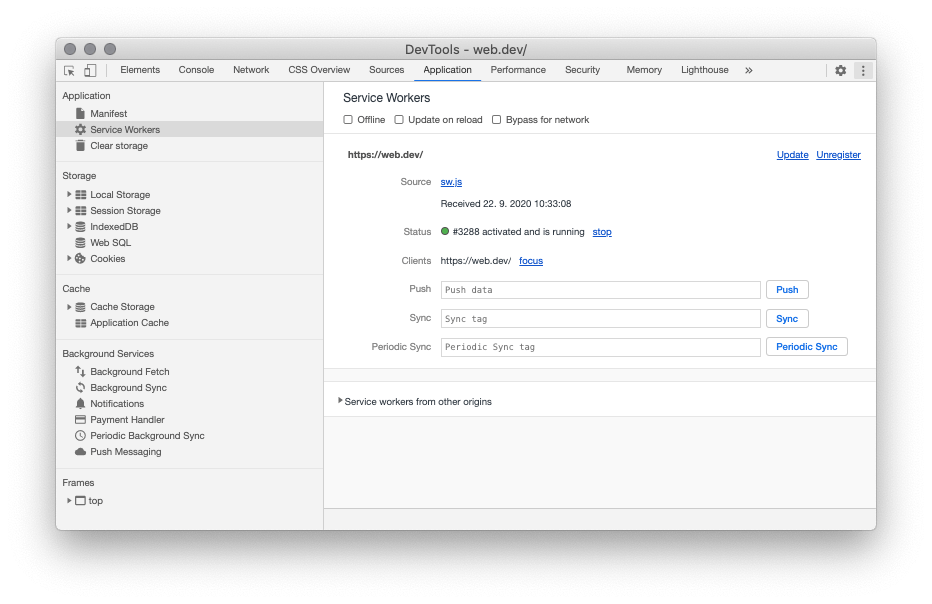The height and width of the screenshot is (604, 932).
Task: Click the Cookies cookie icon
Action: tap(80, 259)
